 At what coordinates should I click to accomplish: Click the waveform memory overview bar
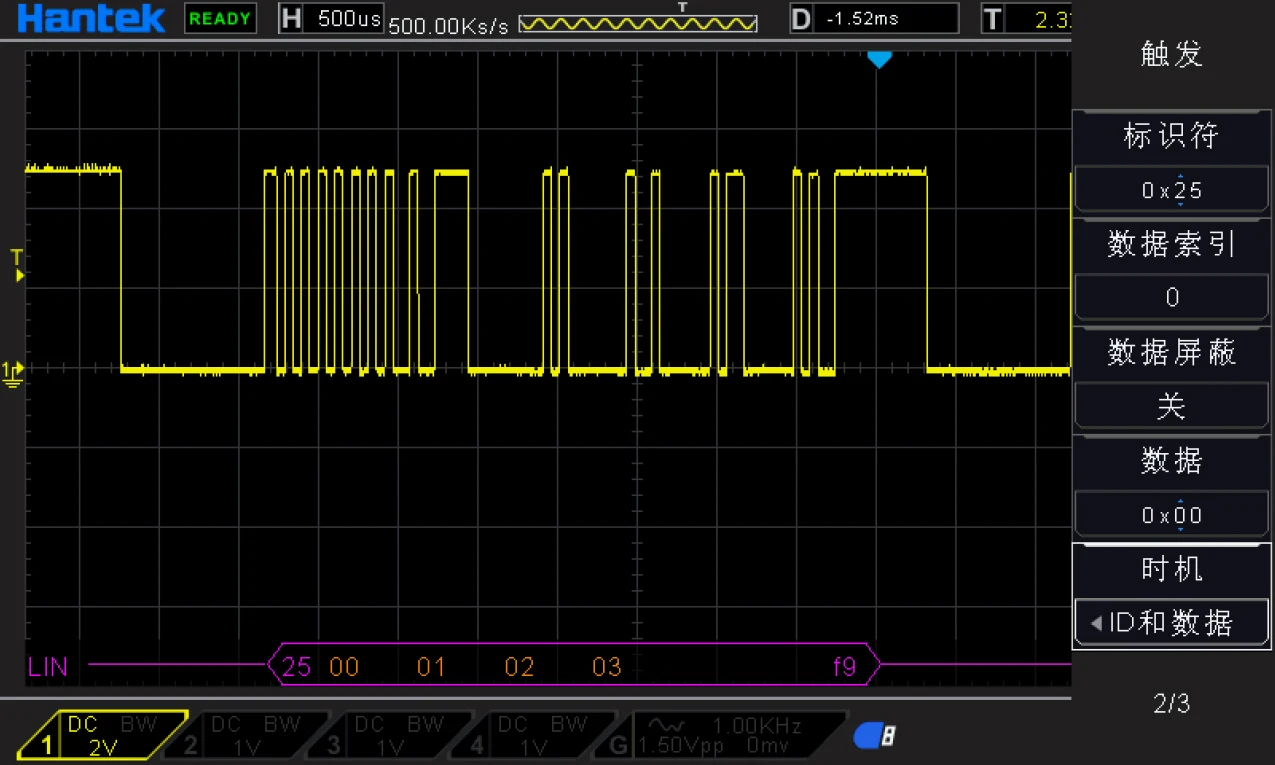tap(638, 23)
